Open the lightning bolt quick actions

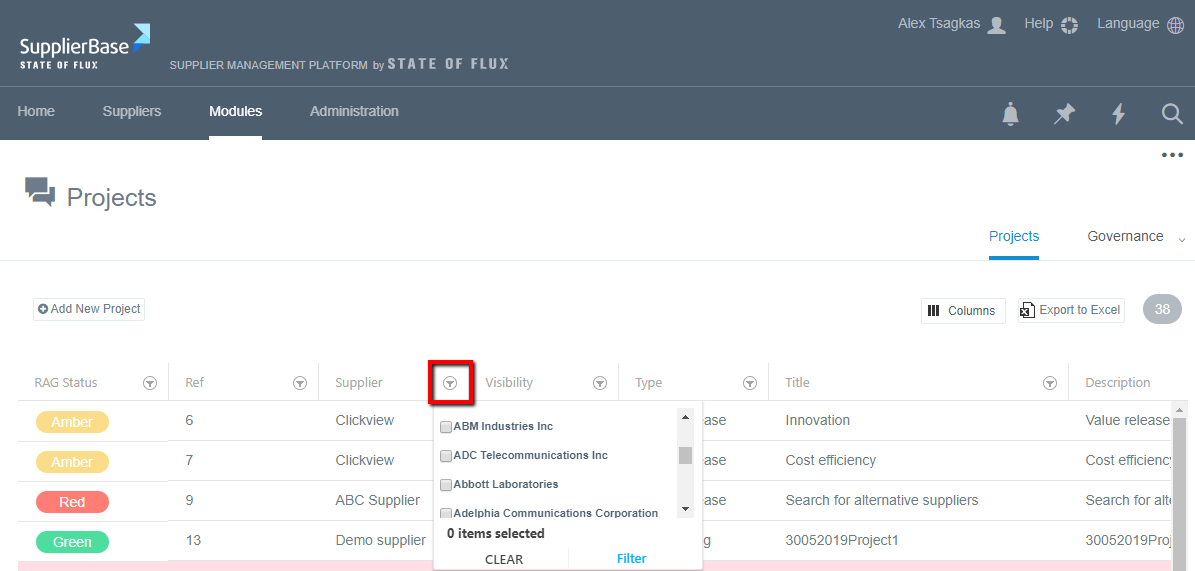click(1119, 114)
